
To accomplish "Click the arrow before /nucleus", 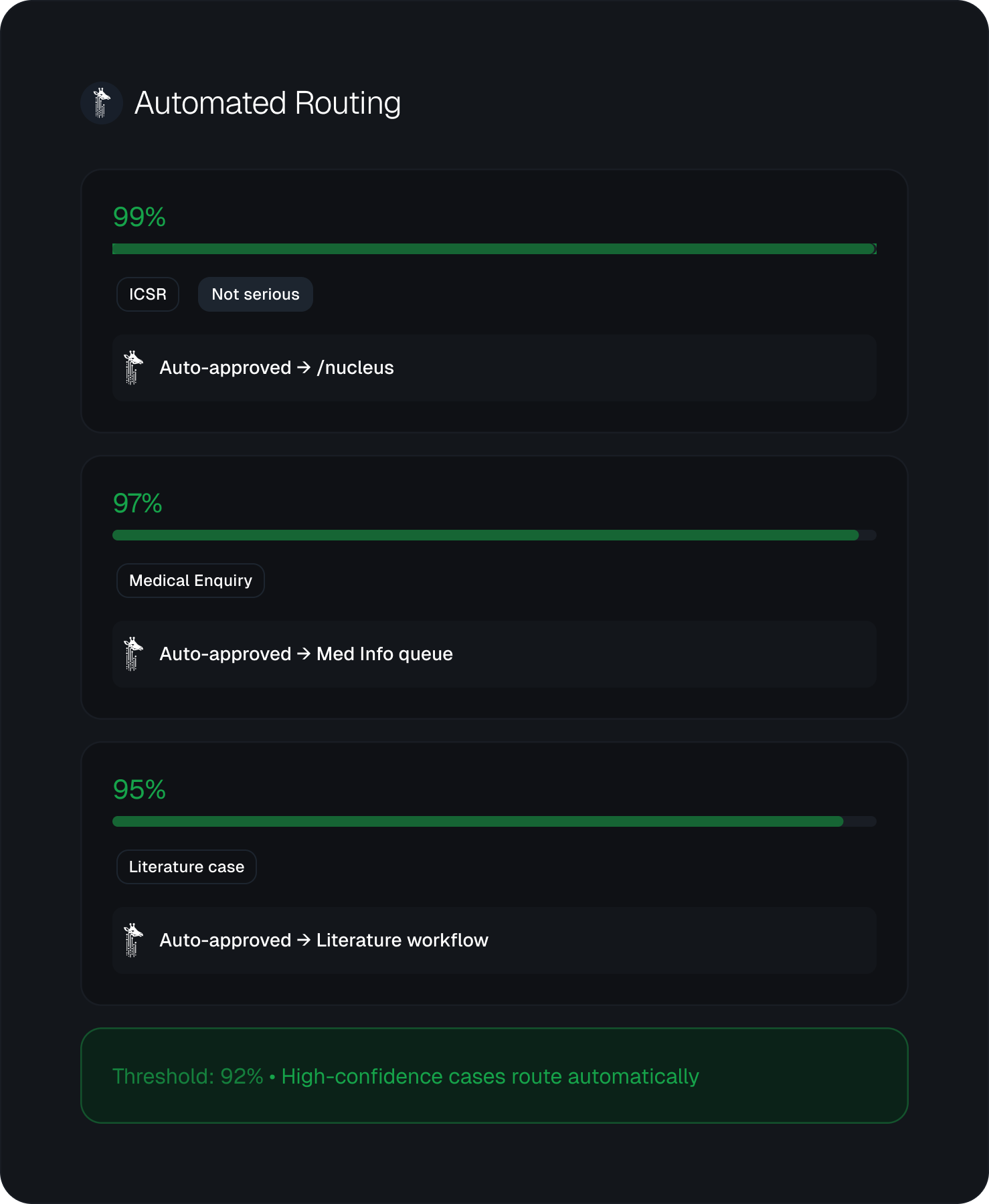I will [x=304, y=367].
